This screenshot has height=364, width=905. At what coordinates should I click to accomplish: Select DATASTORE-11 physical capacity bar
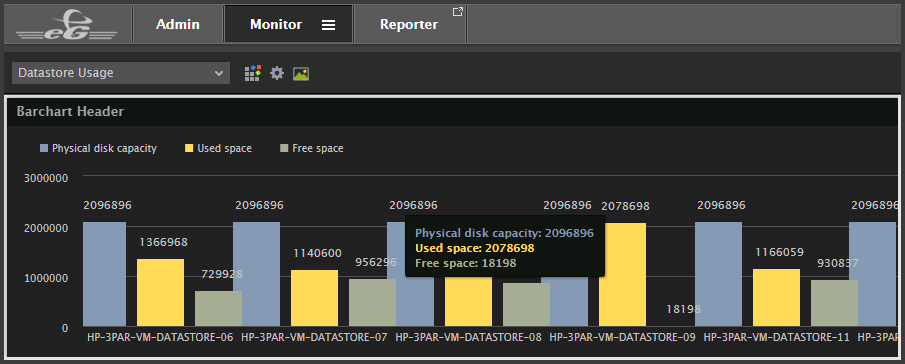click(x=719, y=274)
